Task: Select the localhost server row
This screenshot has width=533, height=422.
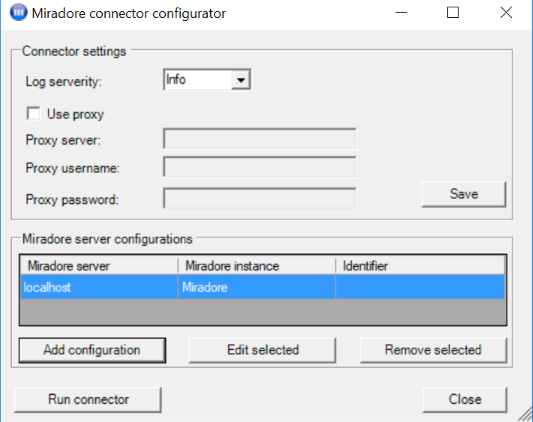Action: click(x=262, y=287)
